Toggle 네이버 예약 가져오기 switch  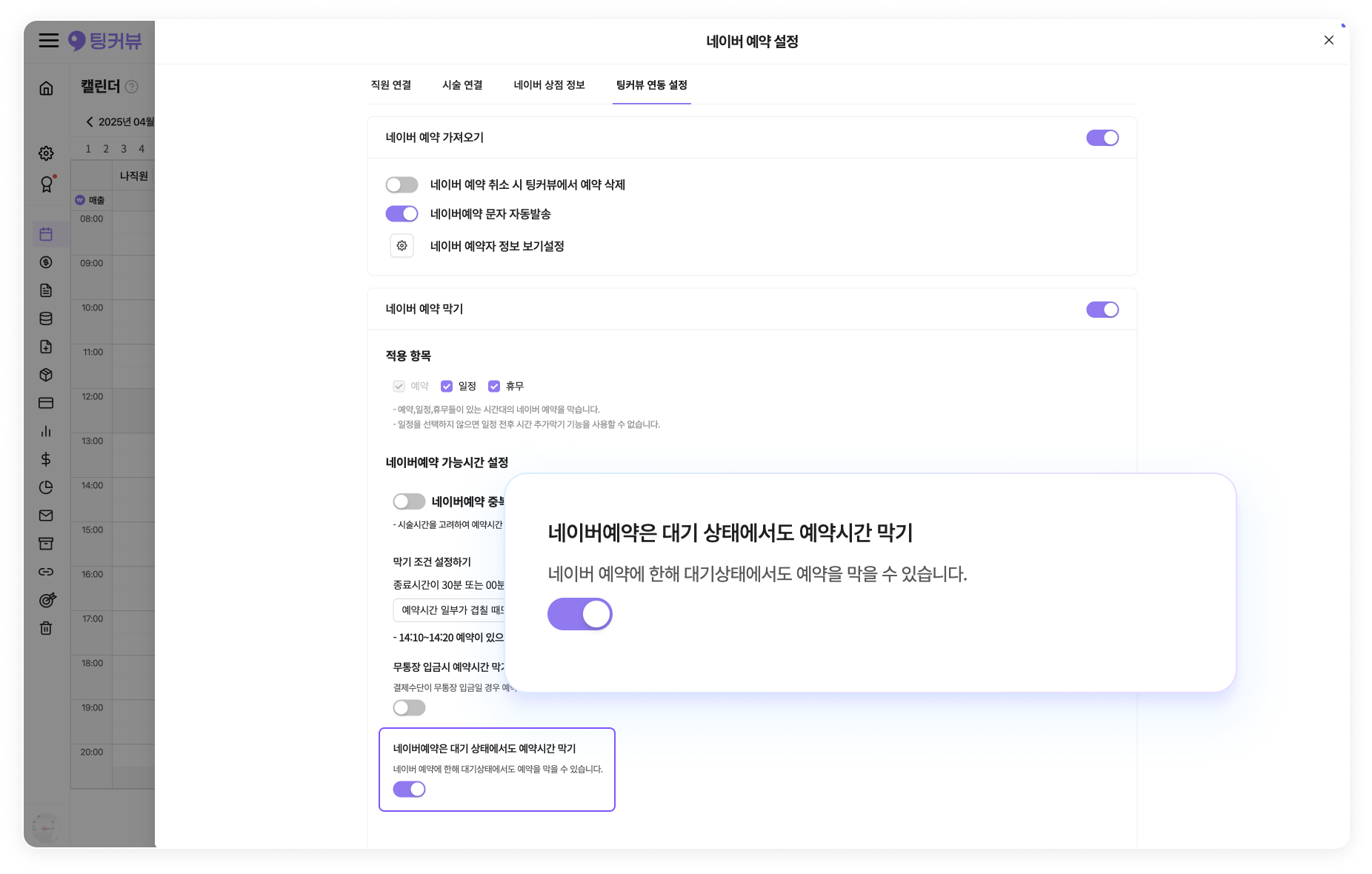(1102, 138)
